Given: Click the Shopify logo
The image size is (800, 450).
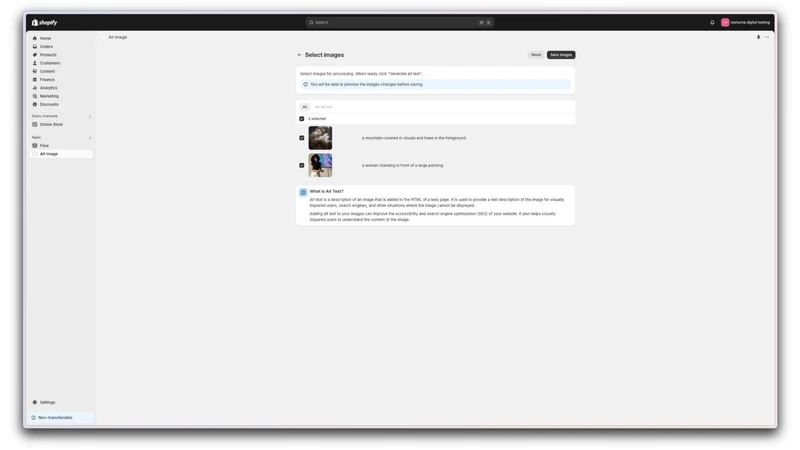Looking at the screenshot, I should [44, 22].
